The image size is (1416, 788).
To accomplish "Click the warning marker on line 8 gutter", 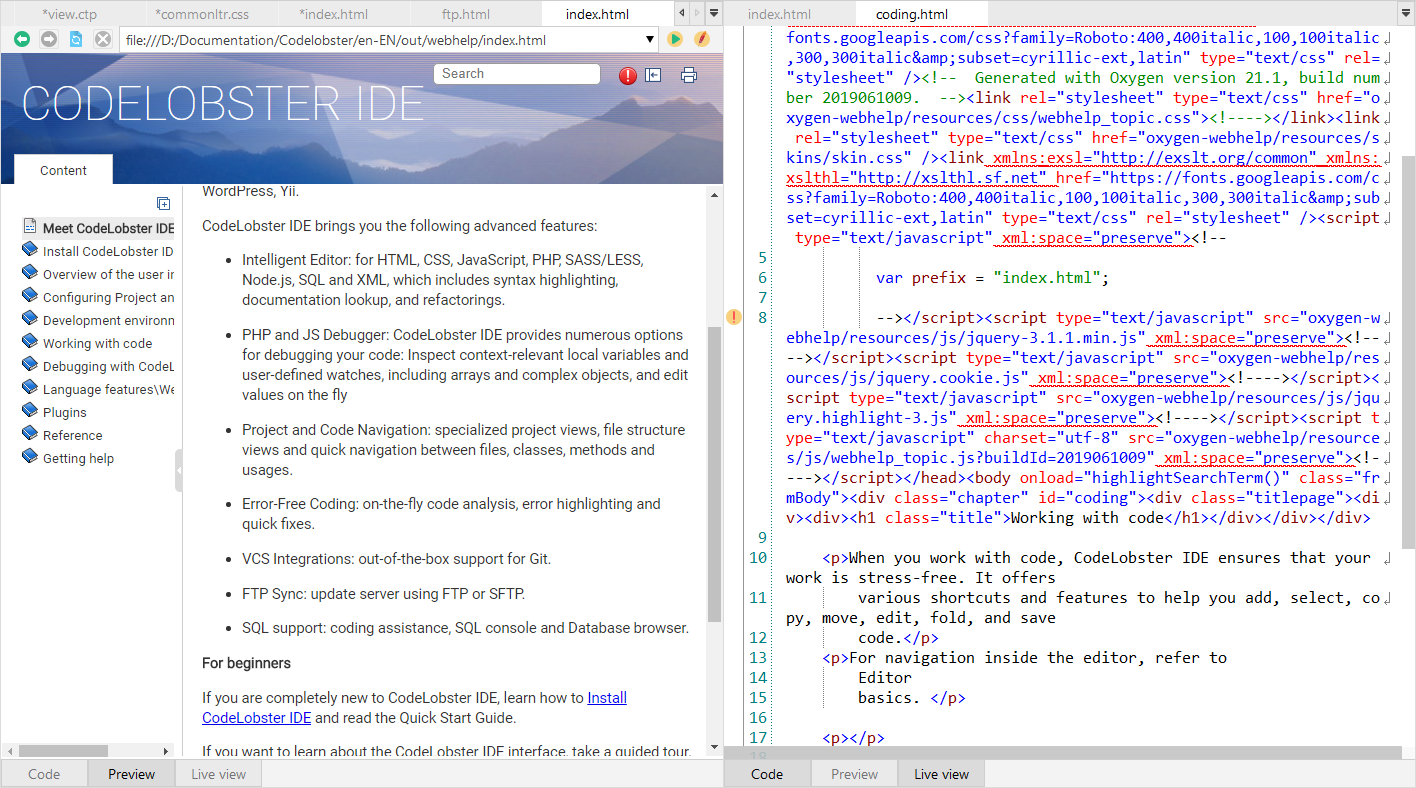I will click(x=733, y=318).
